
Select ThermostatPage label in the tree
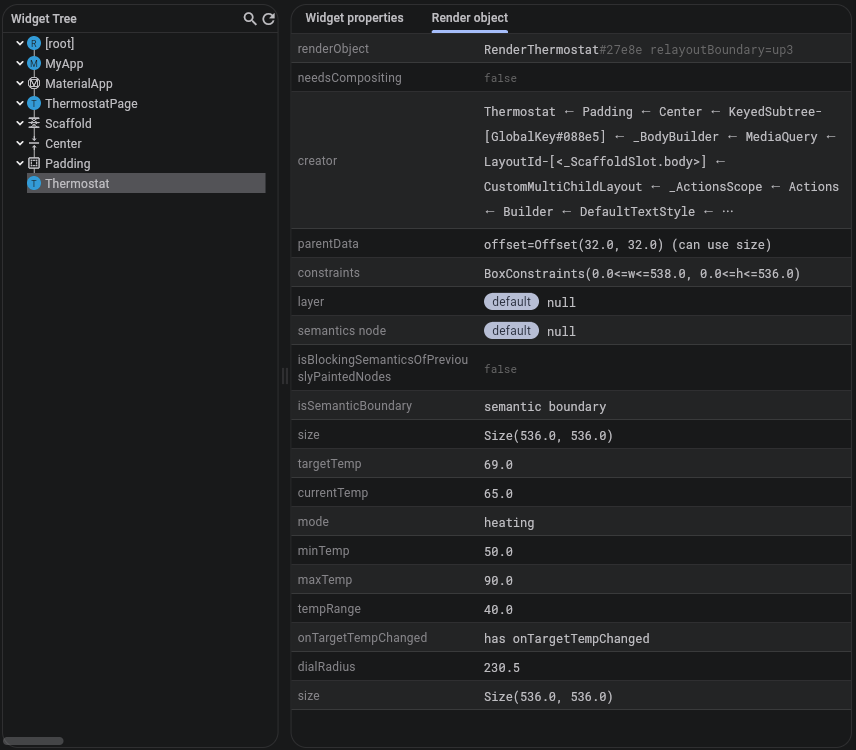point(91,104)
